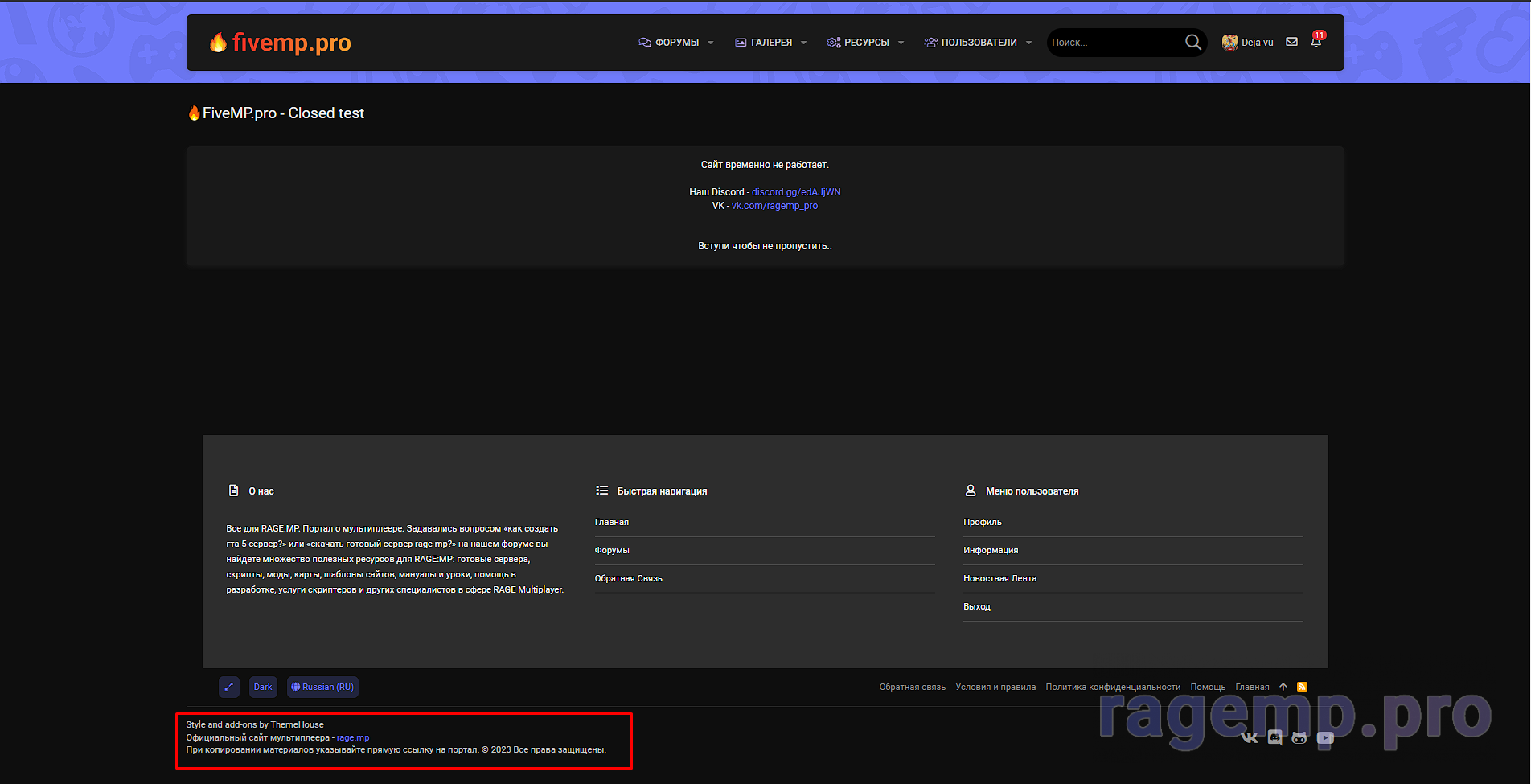Screen dimensions: 1531x784
Task: Click the 'Вступи чтобы не пропустить..' text
Action: tap(765, 246)
